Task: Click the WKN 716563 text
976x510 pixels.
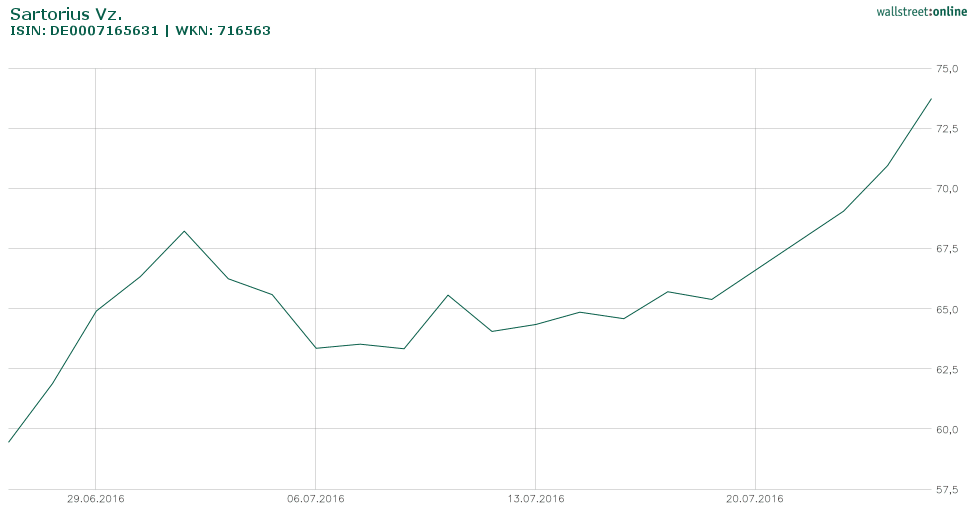Action: click(223, 31)
